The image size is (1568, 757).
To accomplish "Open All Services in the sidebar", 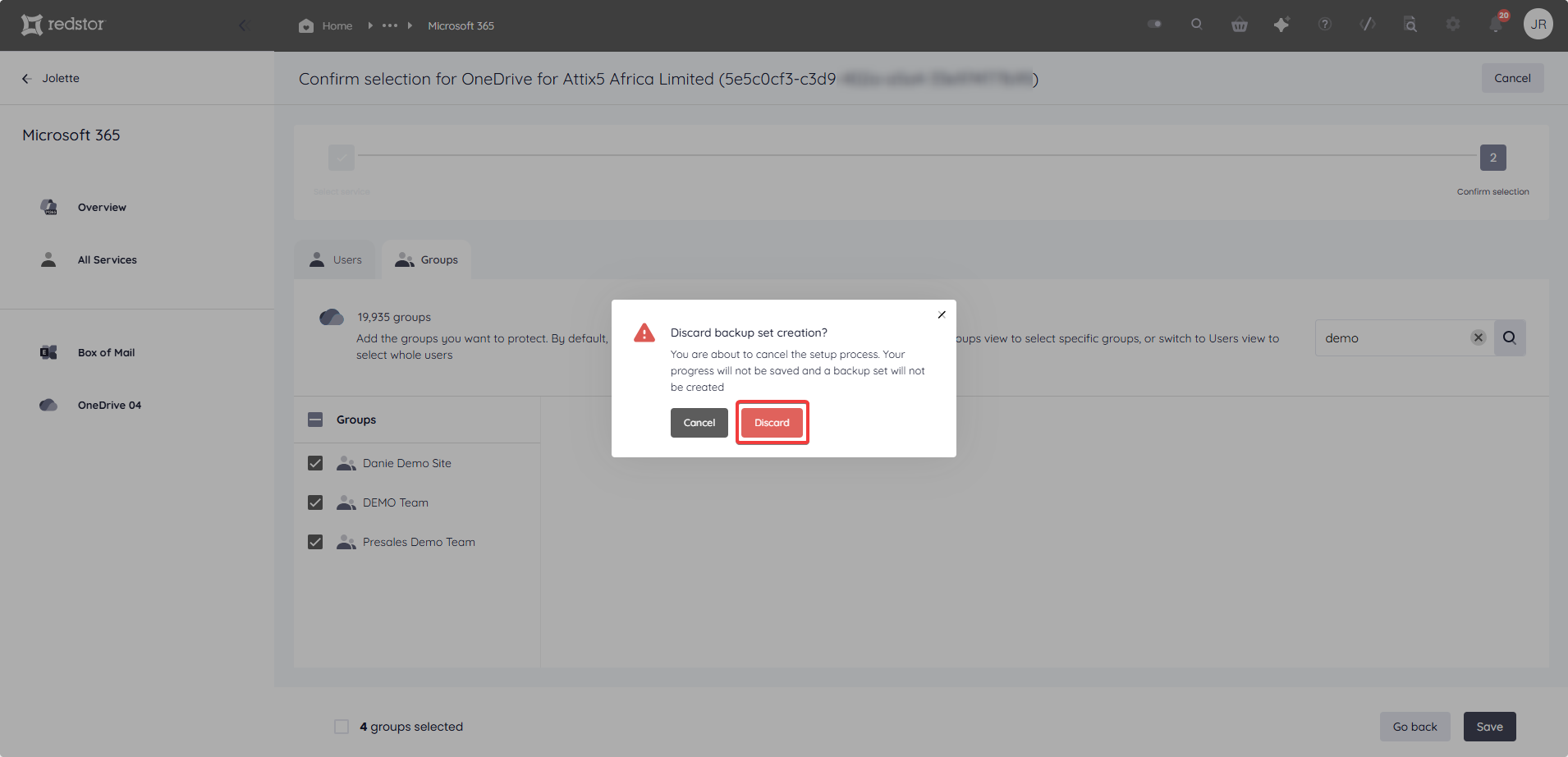I will pos(107,260).
